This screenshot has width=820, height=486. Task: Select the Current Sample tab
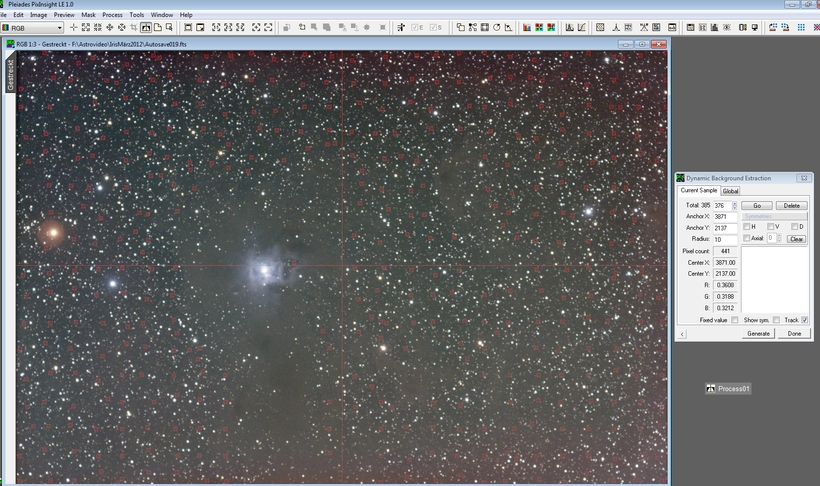point(699,190)
